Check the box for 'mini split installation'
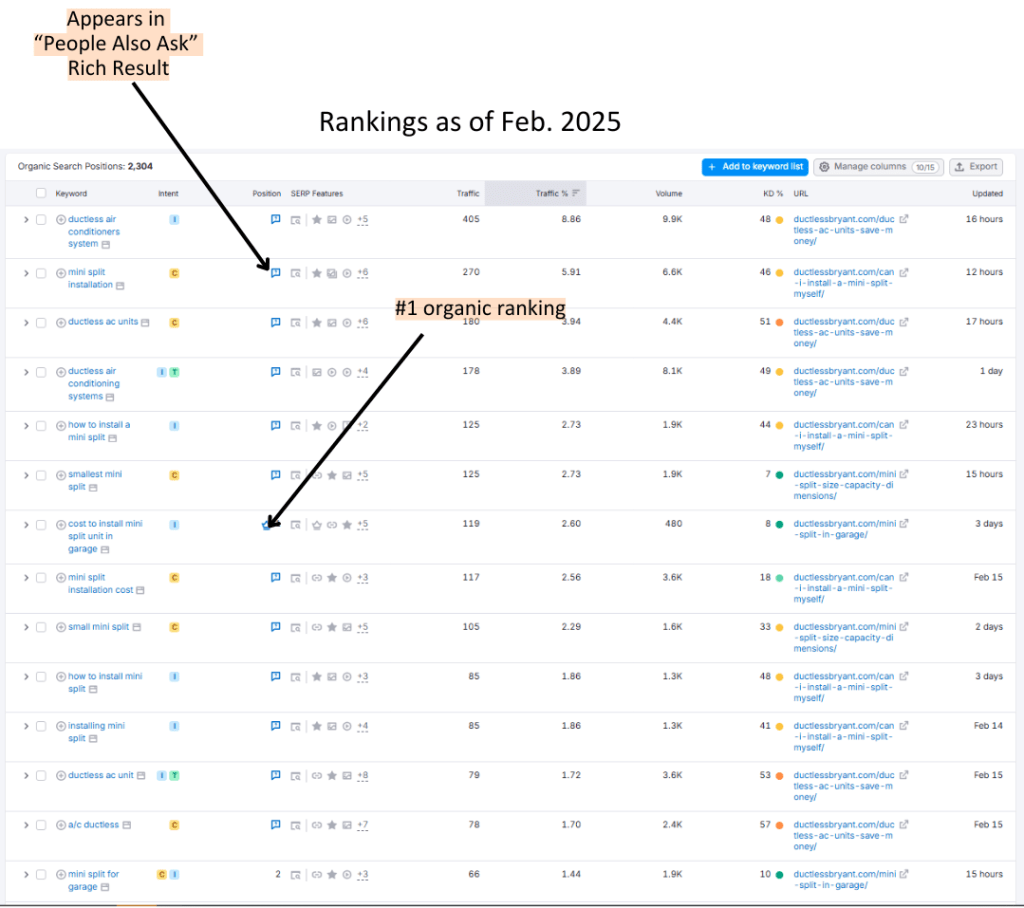The width and height of the screenshot is (1024, 908). click(41, 273)
